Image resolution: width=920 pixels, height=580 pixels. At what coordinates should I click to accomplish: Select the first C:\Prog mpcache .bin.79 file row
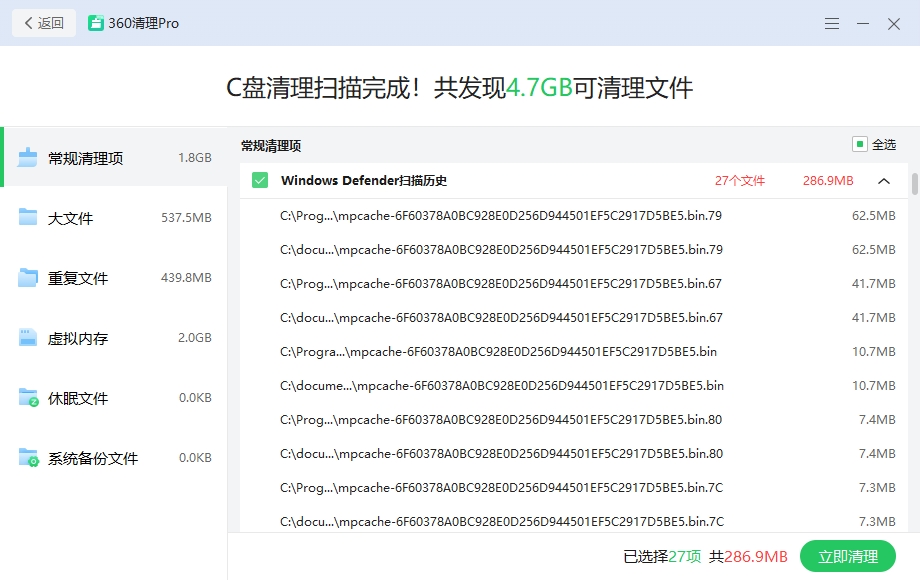click(500, 215)
